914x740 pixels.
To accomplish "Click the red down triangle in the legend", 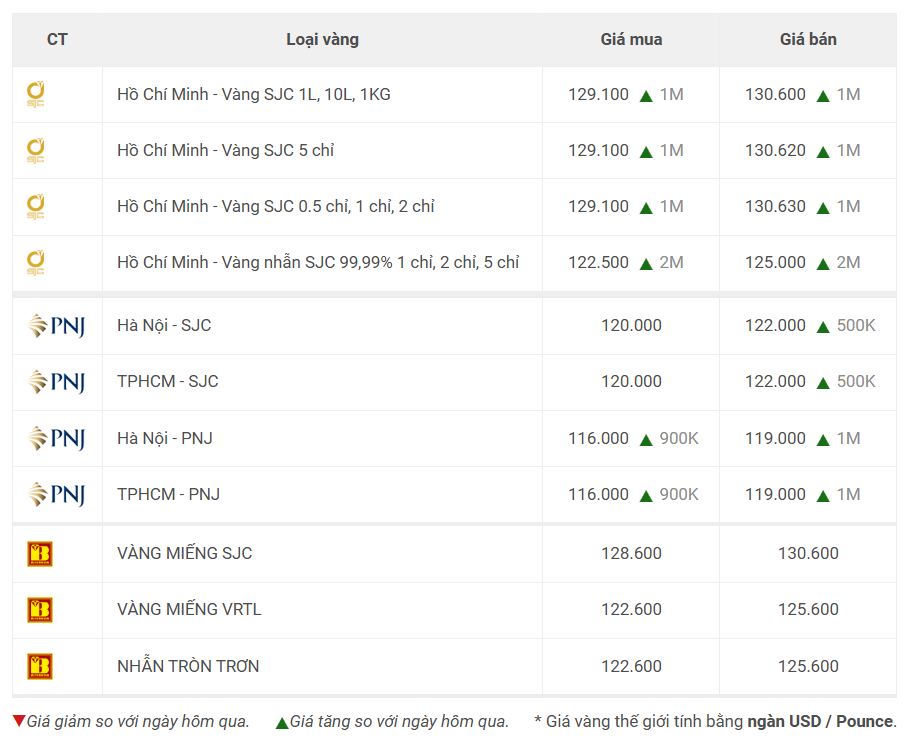I will coord(19,721).
